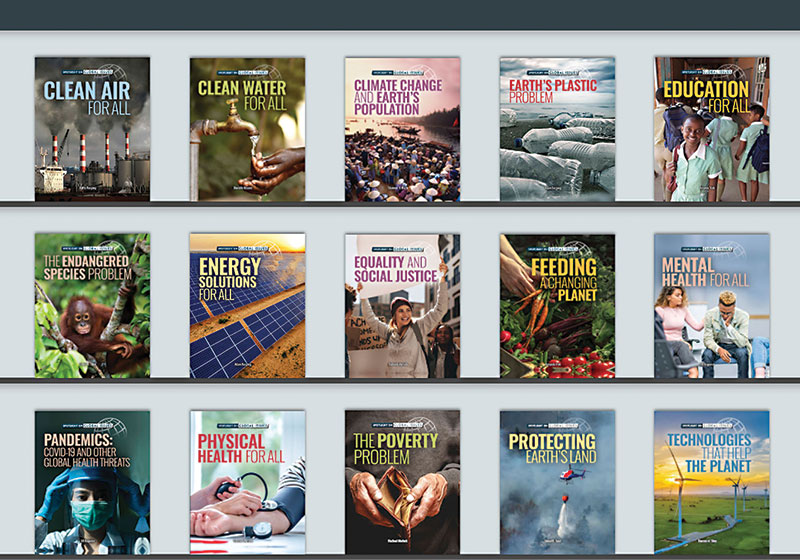Select the Education for All book cover
Viewport: 800px width, 560px height.
[711, 128]
